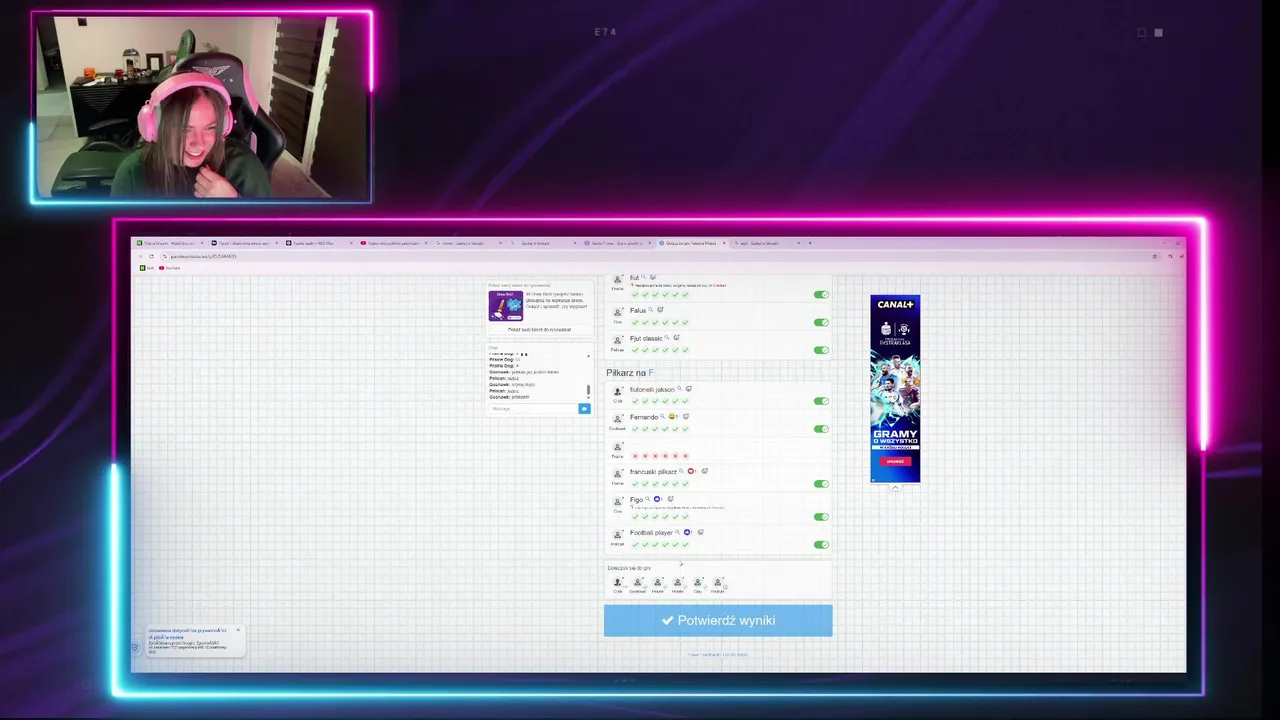Click the reaction icon next to Fjut classic
The image size is (1280, 720).
[x=677, y=338]
